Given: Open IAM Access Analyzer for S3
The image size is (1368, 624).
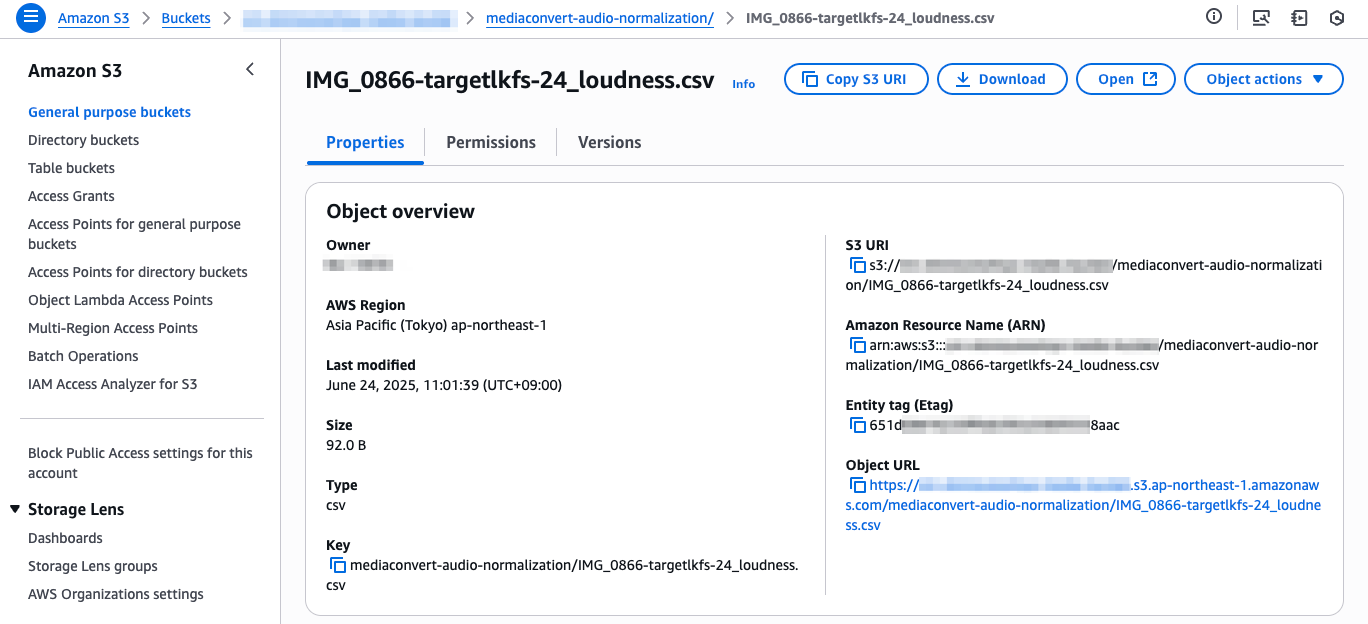Looking at the screenshot, I should point(112,384).
